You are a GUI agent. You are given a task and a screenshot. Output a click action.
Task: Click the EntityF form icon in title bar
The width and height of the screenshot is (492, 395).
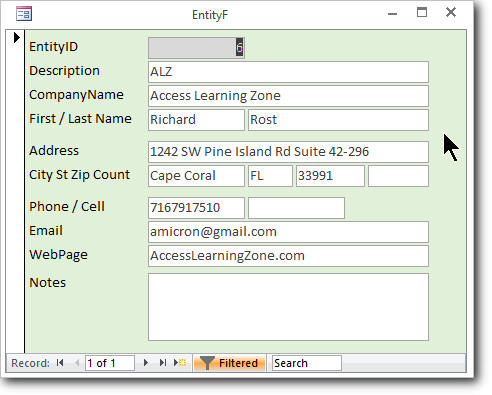(x=24, y=14)
